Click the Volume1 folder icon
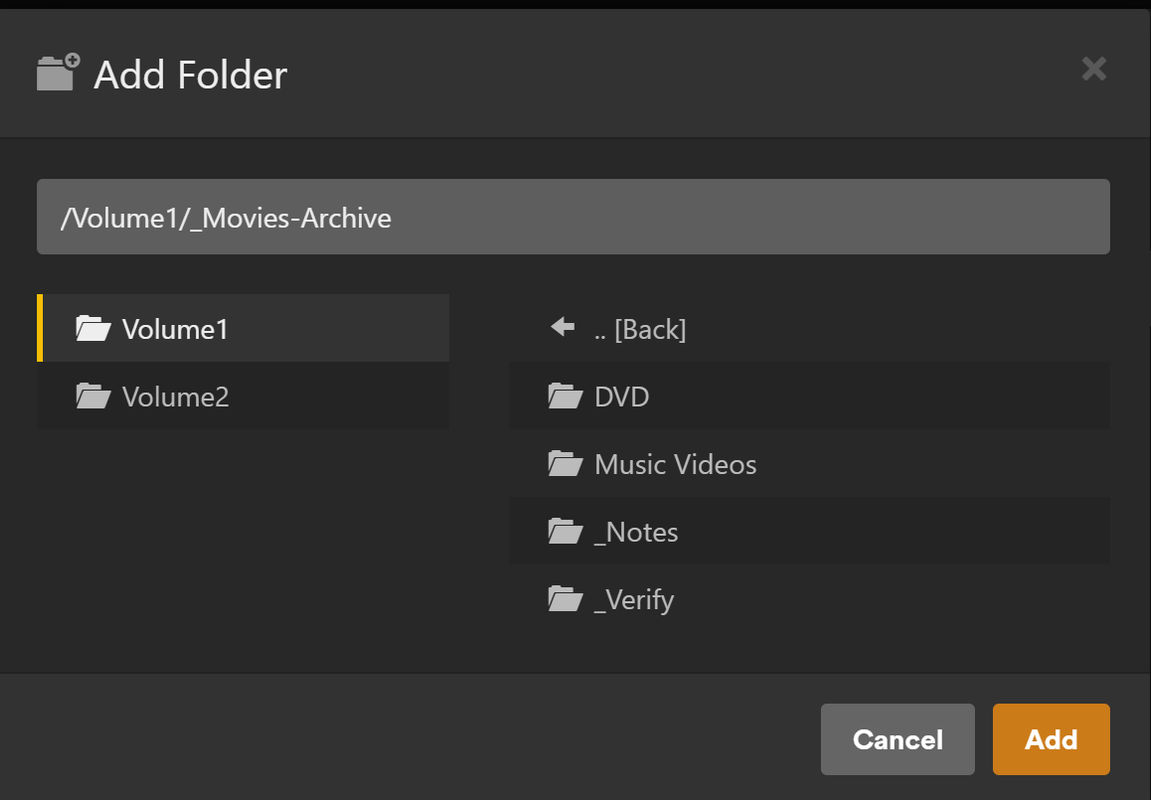 pos(93,328)
